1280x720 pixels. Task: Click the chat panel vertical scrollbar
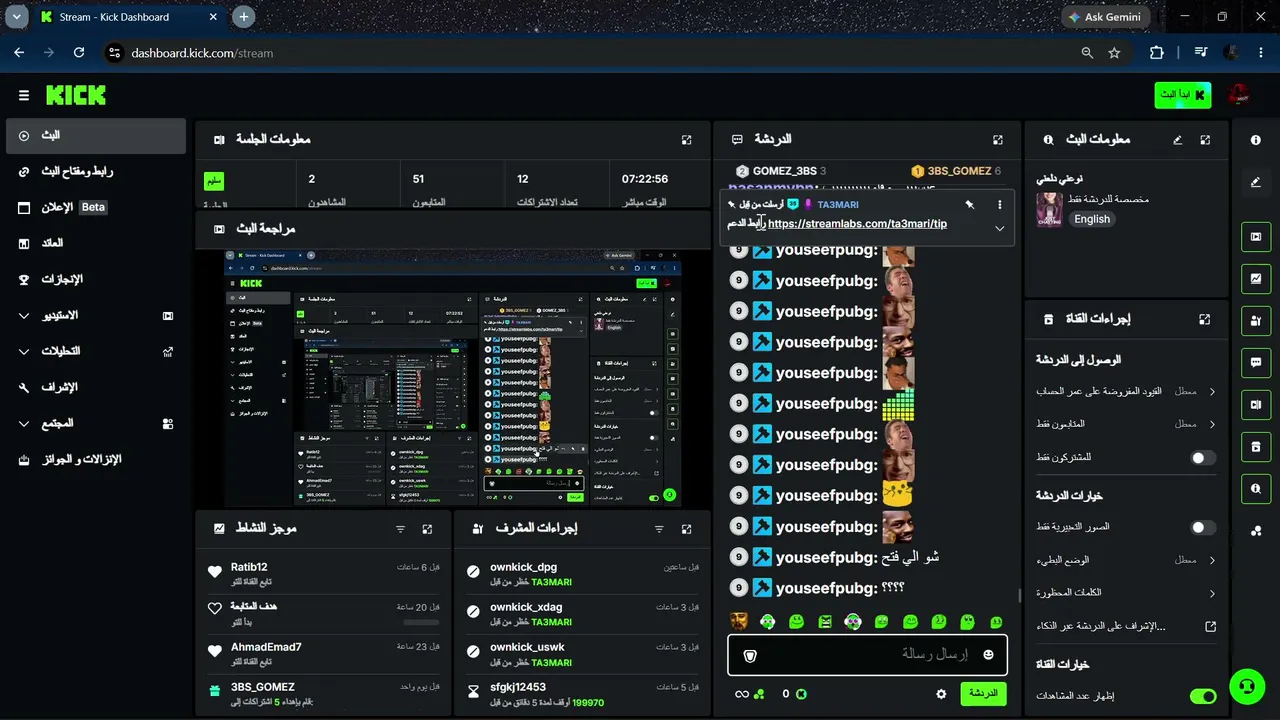tap(1019, 596)
